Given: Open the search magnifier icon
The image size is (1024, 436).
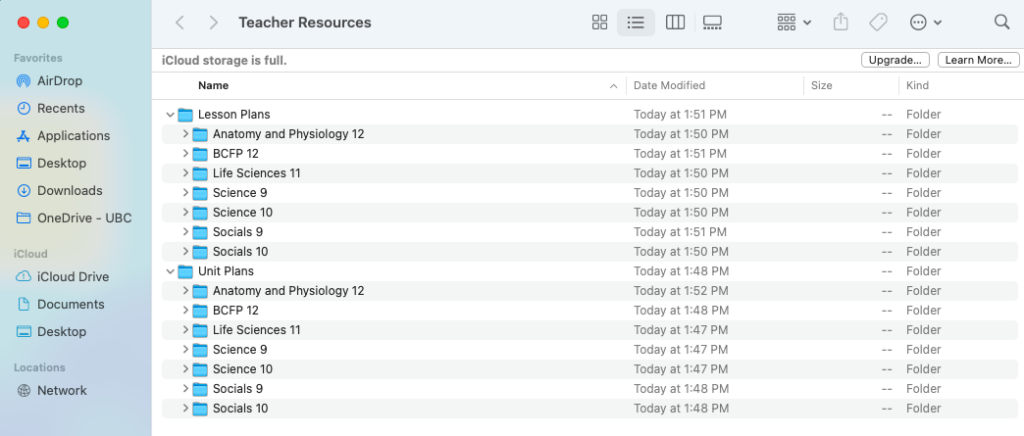Looking at the screenshot, I should (x=1002, y=22).
